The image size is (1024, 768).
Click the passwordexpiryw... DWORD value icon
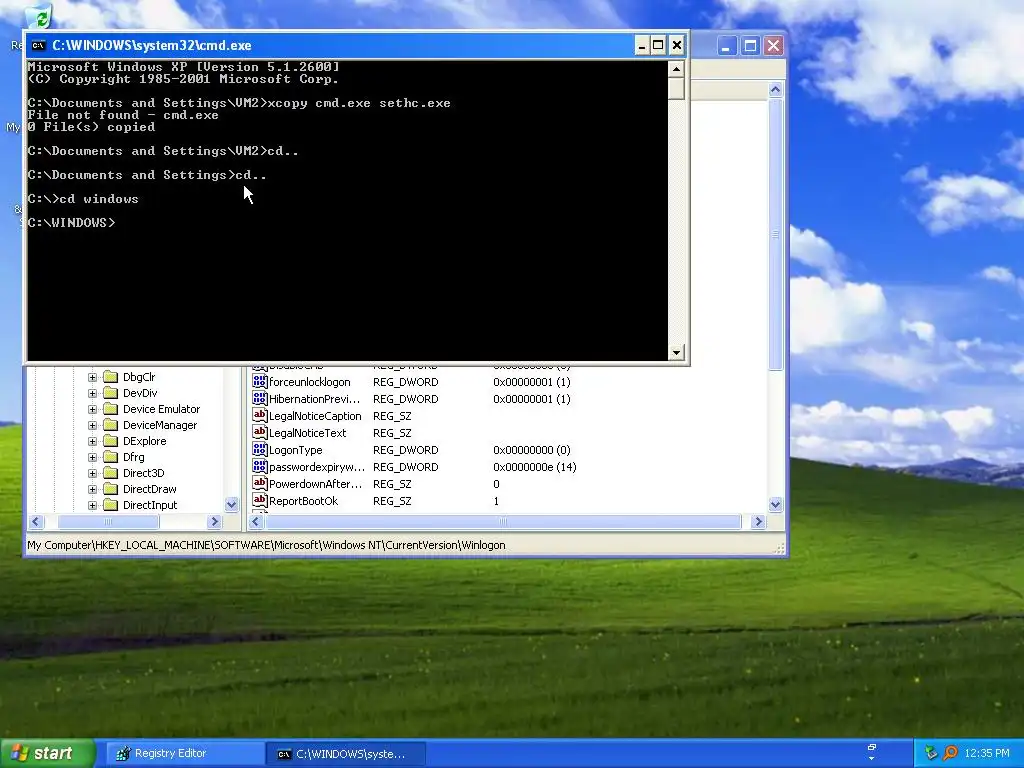(x=259, y=466)
